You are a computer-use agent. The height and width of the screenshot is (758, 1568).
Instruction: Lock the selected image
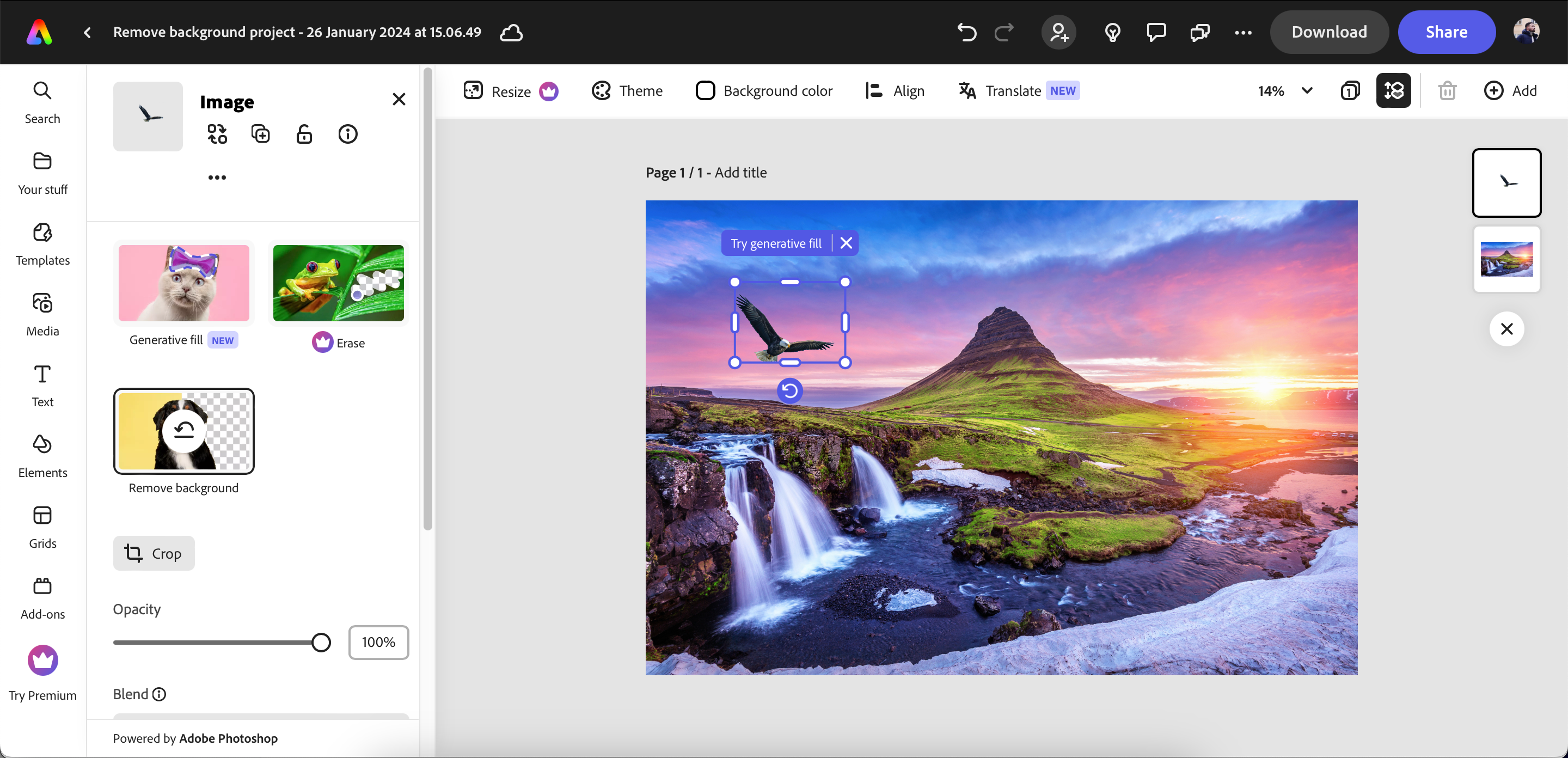point(304,134)
